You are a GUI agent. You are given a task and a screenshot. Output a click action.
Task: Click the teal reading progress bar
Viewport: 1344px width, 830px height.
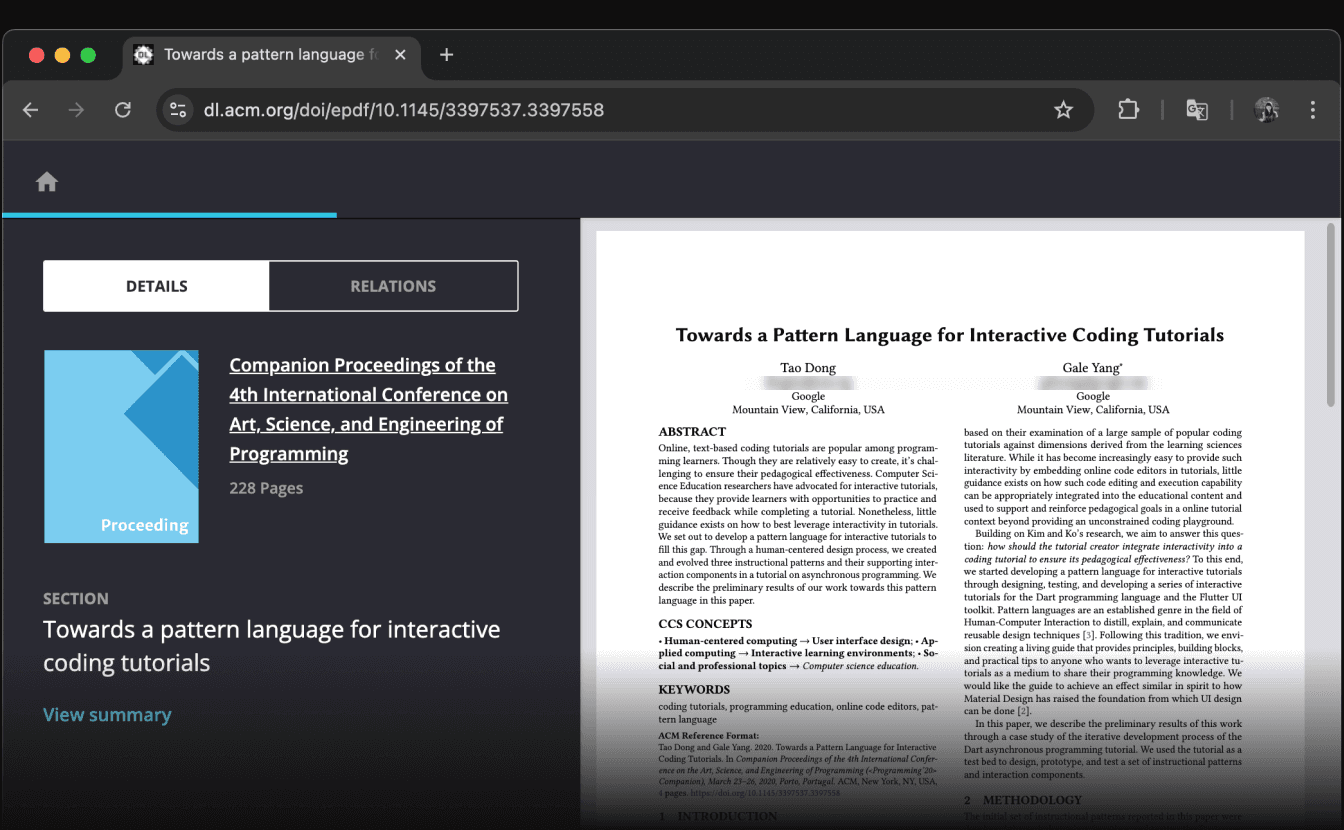[x=168, y=215]
